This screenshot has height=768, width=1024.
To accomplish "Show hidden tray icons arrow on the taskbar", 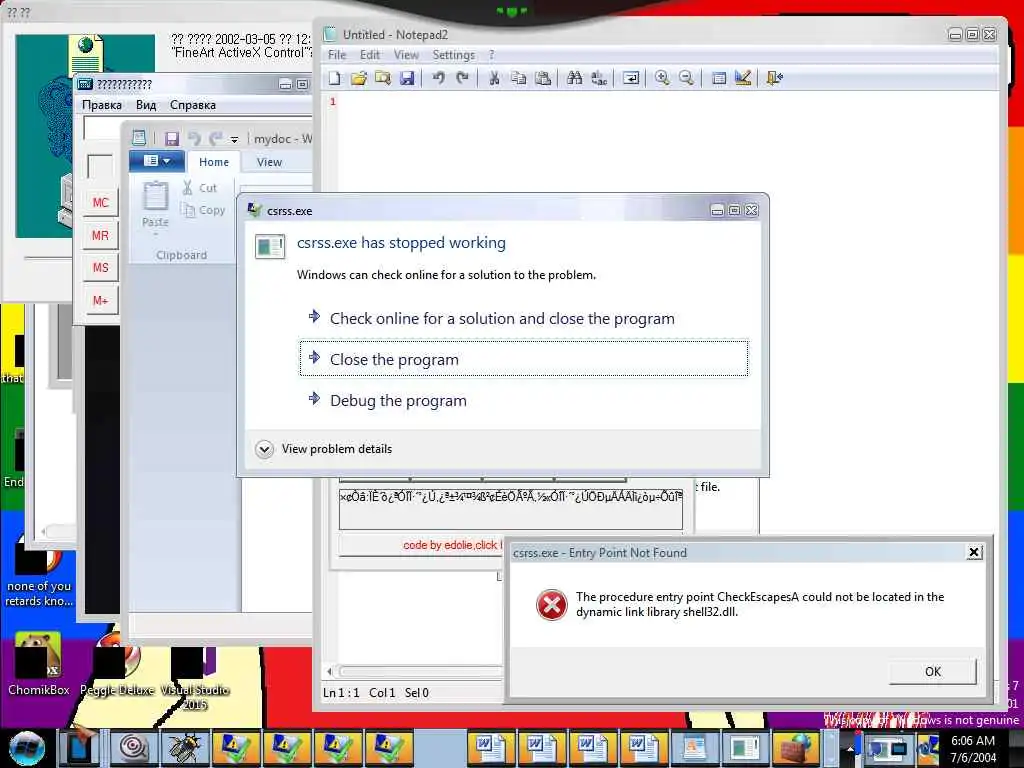I will (850, 750).
